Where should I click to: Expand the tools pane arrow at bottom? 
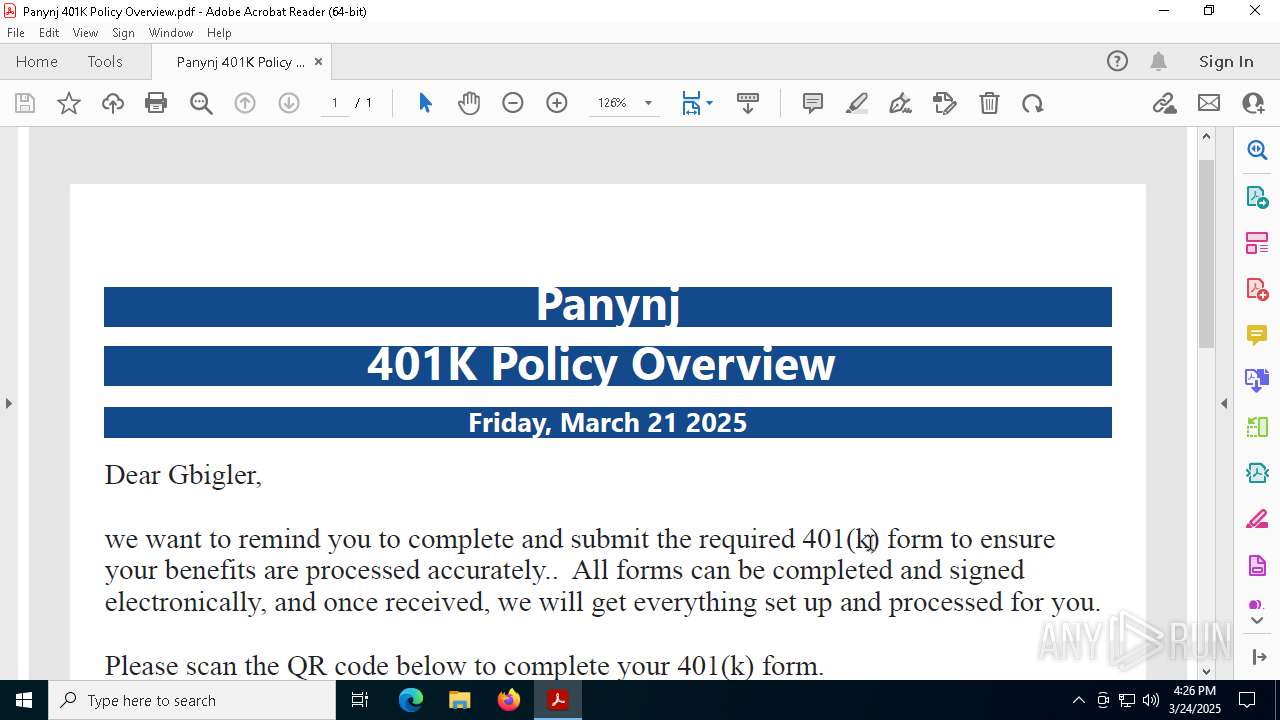tap(1257, 657)
